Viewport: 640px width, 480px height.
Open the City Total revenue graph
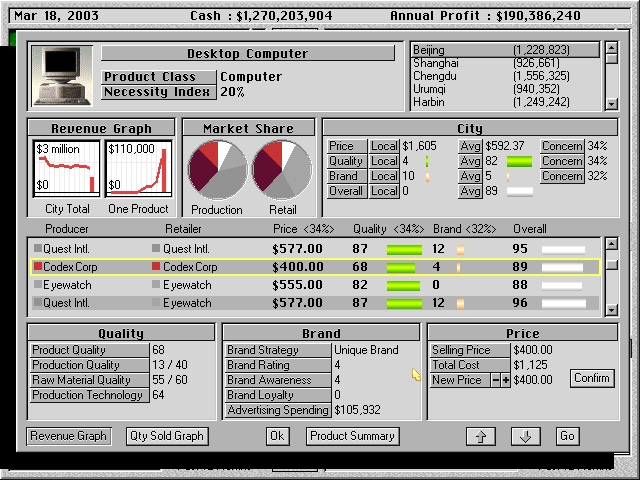coord(68,169)
